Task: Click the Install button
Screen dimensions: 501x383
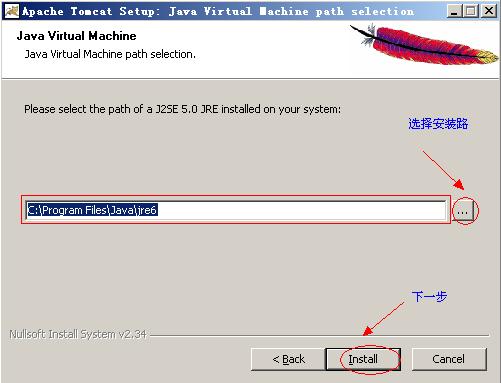Action: tap(363, 359)
